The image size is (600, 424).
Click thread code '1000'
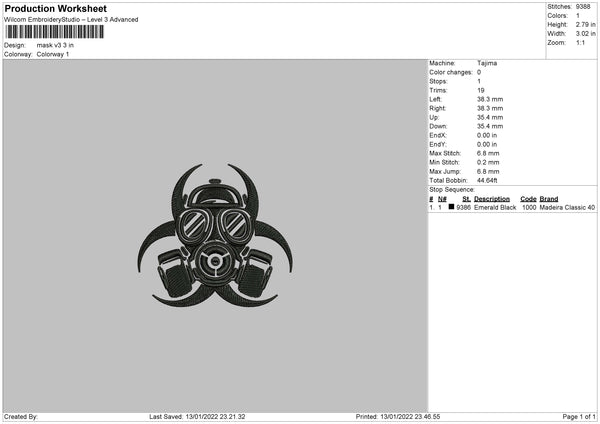[x=529, y=207]
